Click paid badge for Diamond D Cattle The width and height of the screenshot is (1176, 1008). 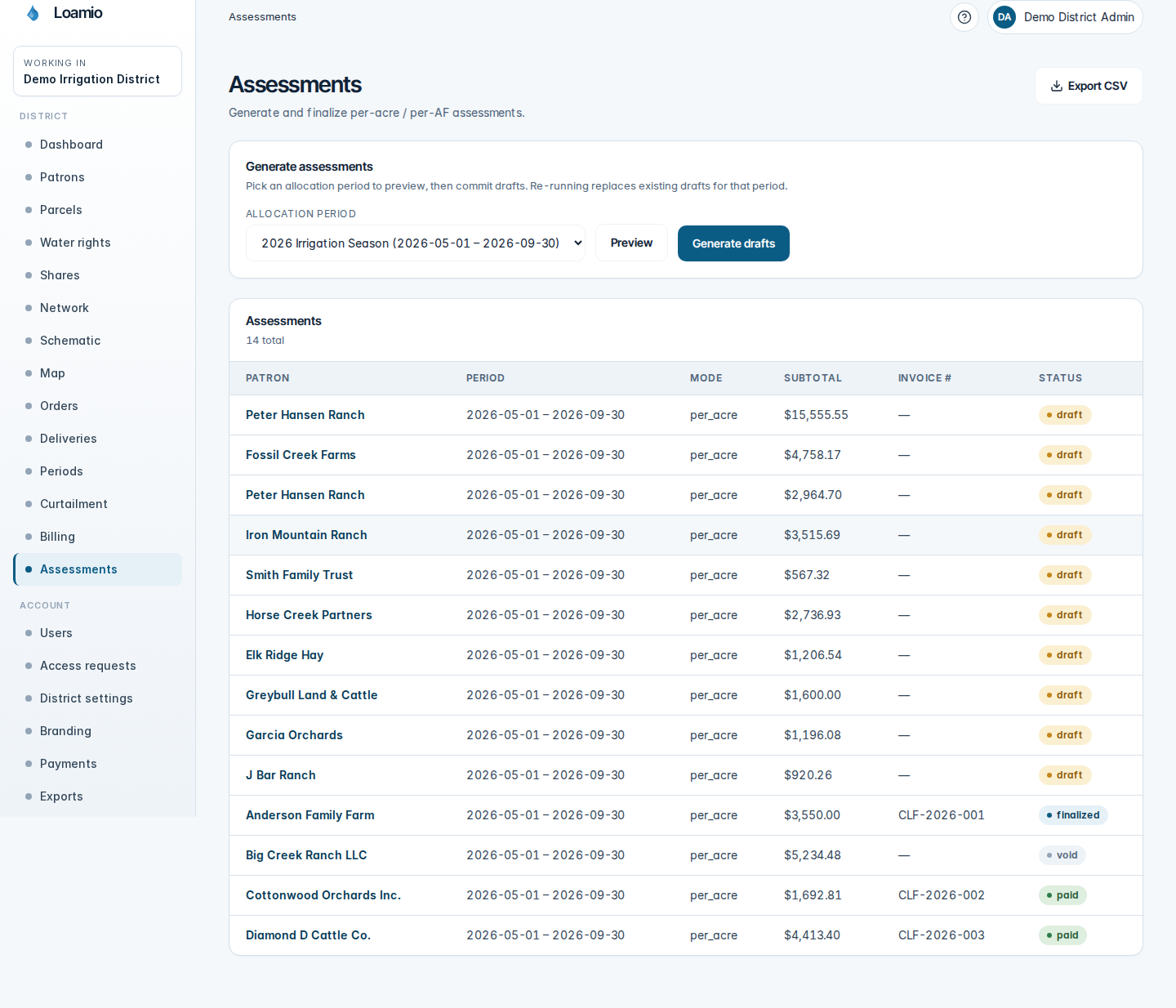coord(1062,935)
